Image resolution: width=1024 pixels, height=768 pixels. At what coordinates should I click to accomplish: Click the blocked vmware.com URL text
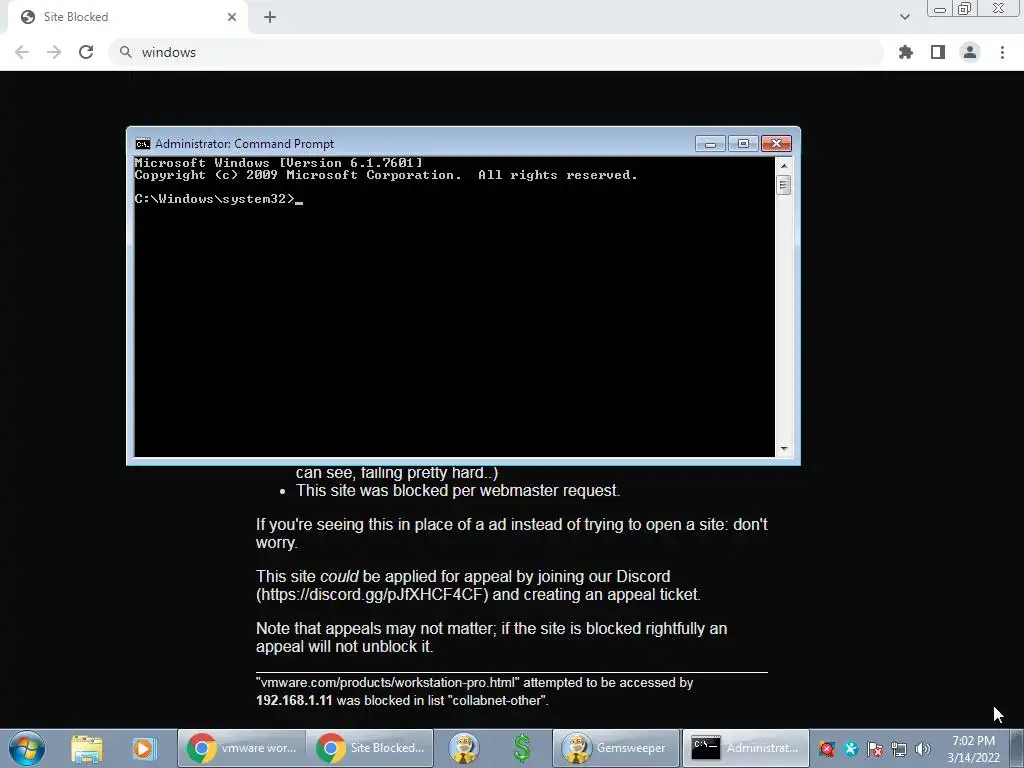(x=388, y=682)
